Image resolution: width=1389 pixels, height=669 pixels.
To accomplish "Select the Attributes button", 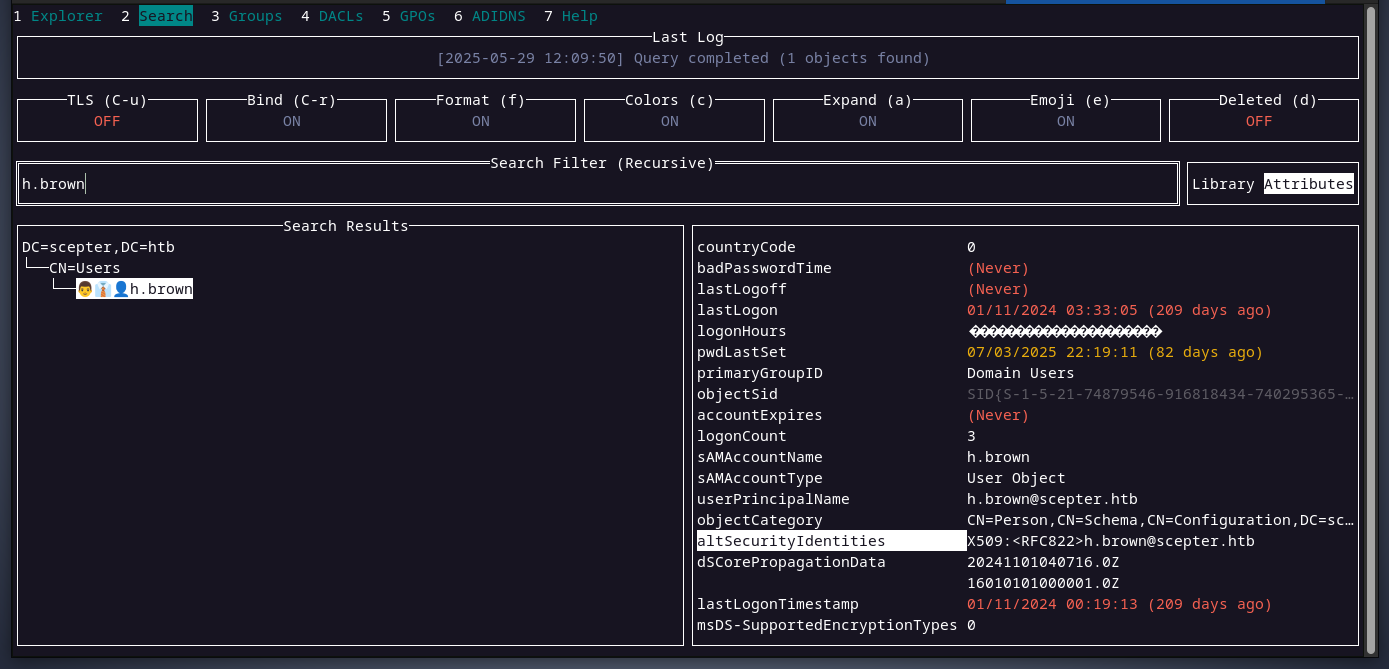I will [1308, 184].
